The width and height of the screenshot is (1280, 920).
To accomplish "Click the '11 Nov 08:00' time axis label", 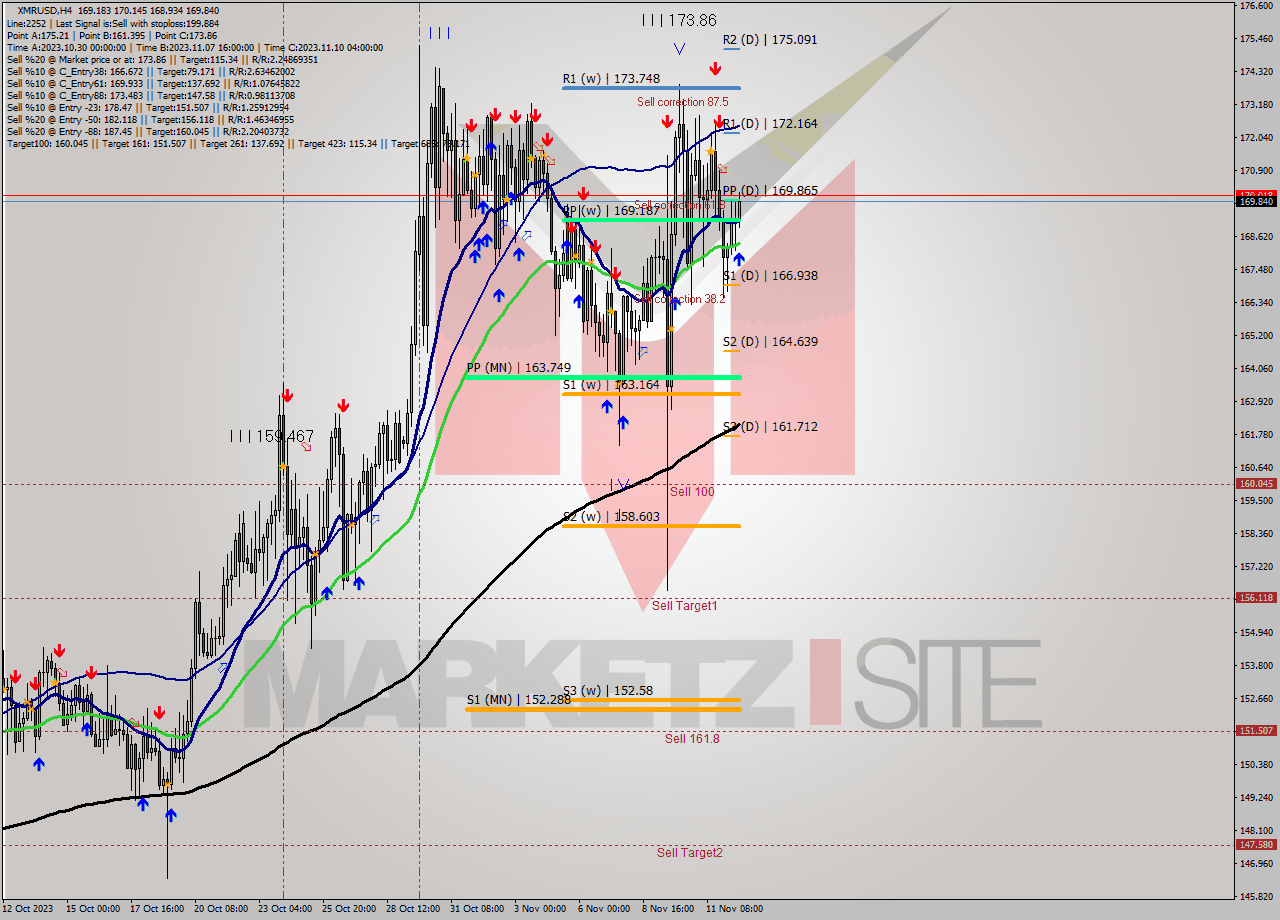I will tap(735, 909).
